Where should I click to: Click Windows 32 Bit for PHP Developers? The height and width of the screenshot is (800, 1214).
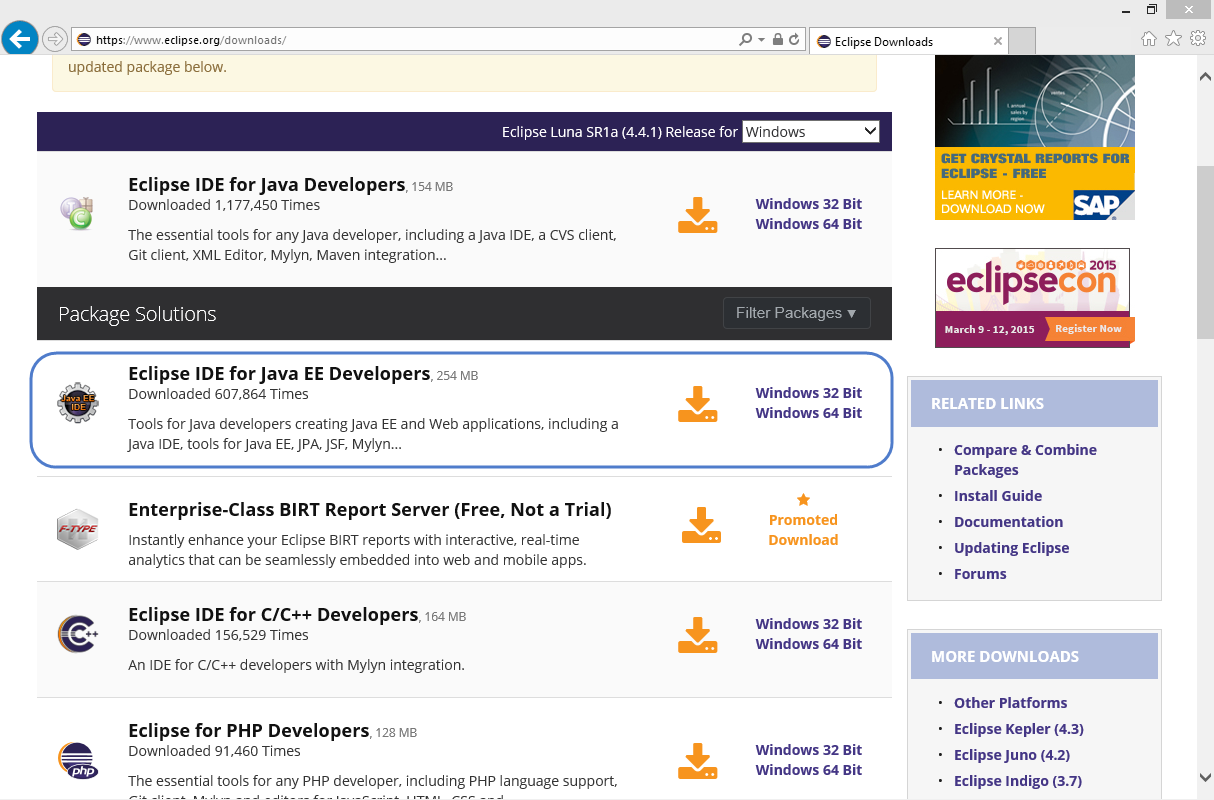(808, 750)
